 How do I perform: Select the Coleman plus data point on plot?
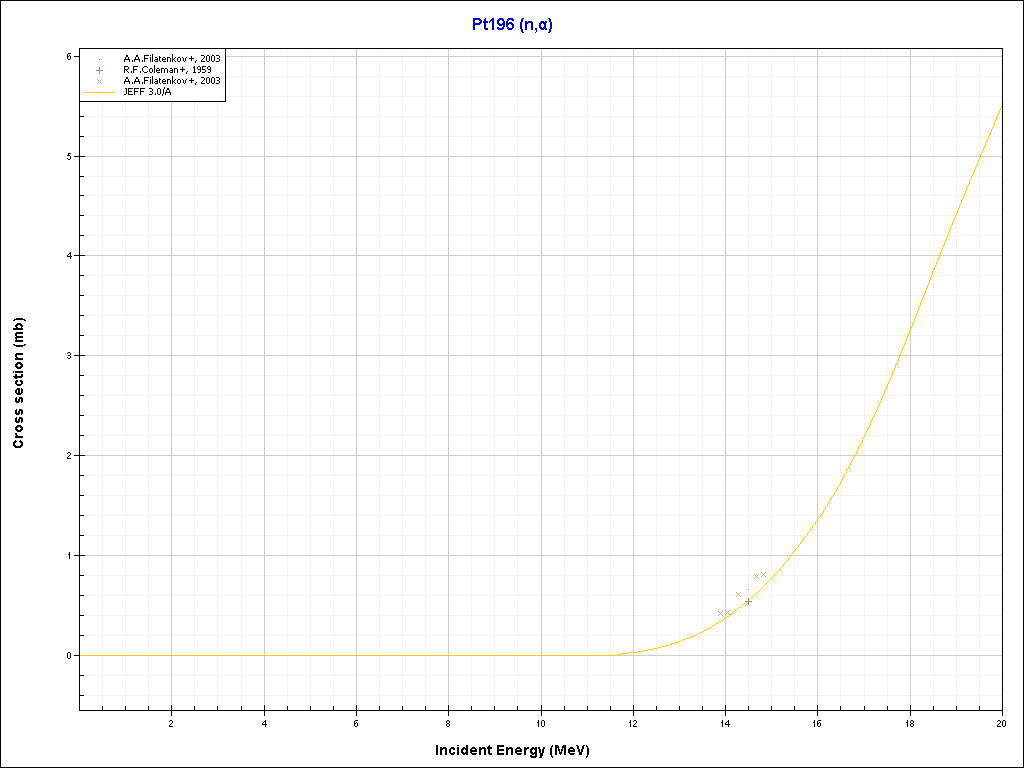(748, 601)
